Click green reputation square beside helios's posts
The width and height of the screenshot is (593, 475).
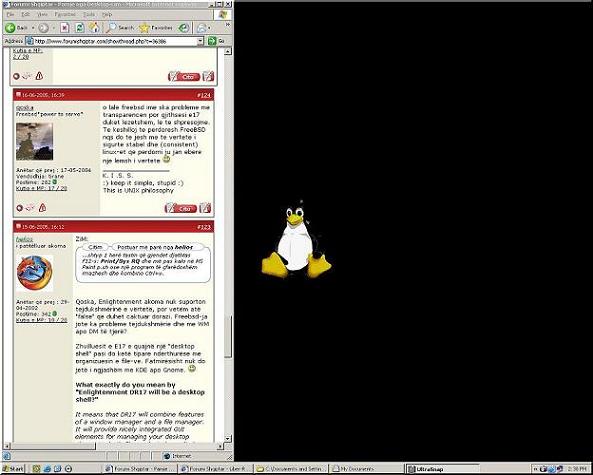[x=55, y=314]
